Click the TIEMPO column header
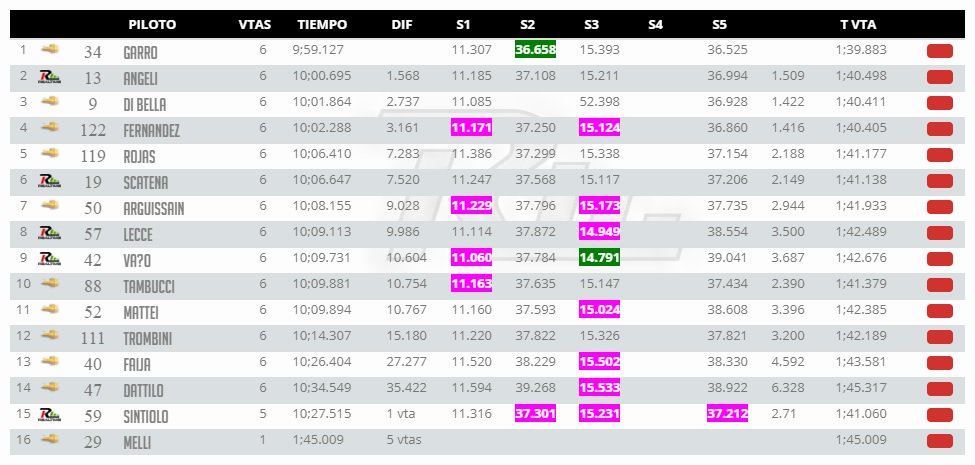 click(x=322, y=25)
